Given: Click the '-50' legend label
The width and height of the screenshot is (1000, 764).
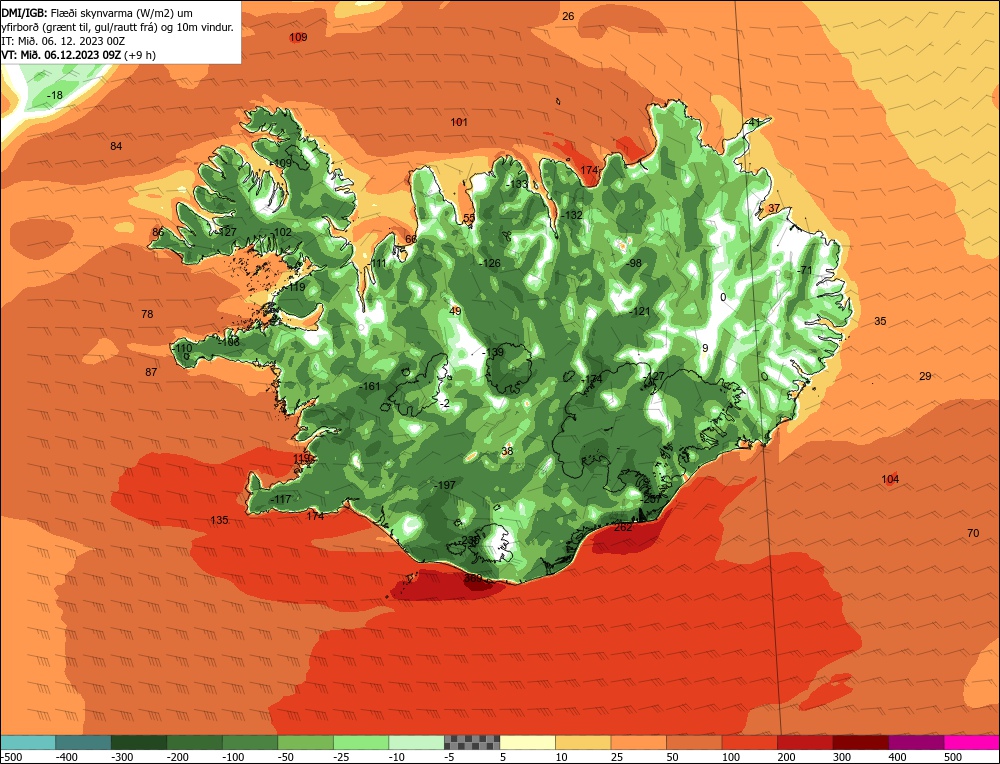Looking at the screenshot, I should 287,757.
